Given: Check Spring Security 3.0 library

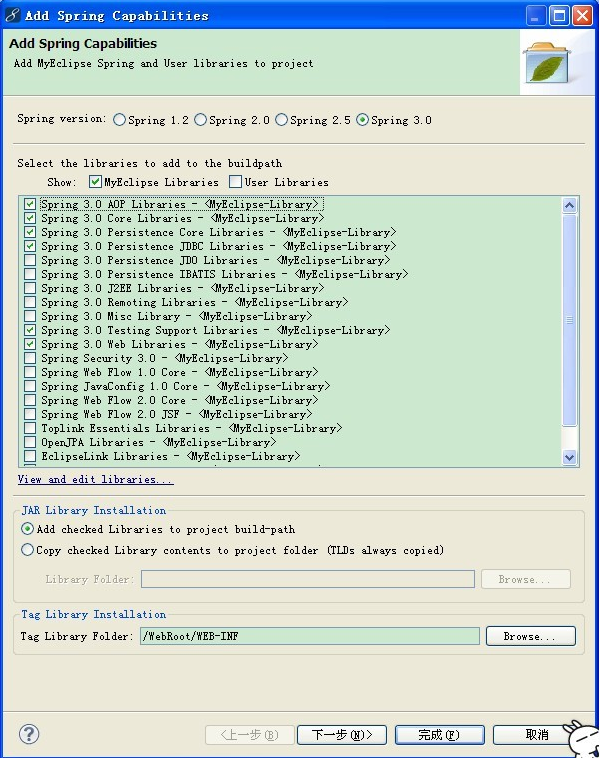Looking at the screenshot, I should point(30,359).
